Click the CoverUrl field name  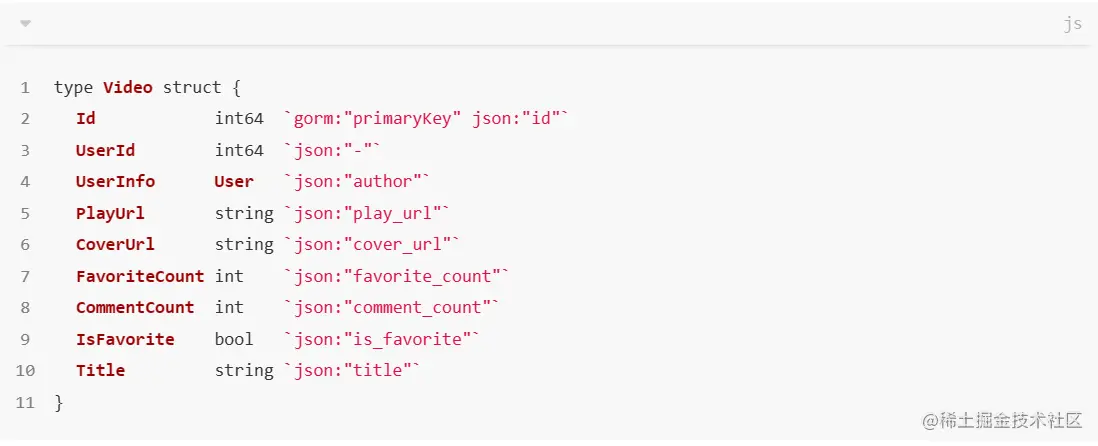(115, 245)
